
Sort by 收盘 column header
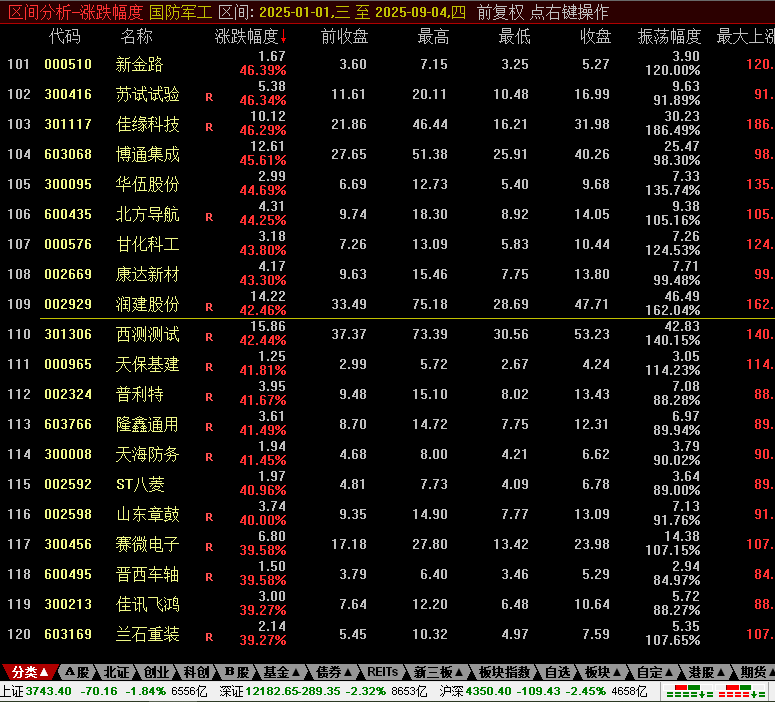point(595,36)
